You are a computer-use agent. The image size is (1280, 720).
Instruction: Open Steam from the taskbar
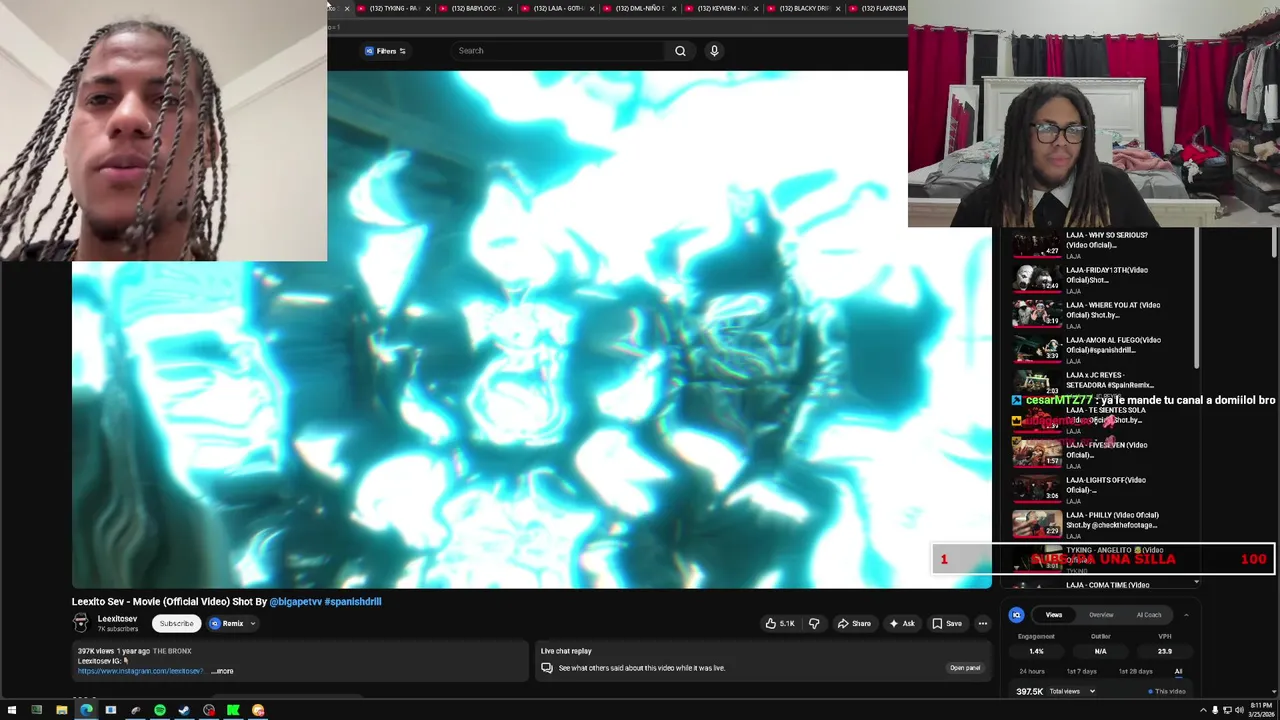tap(184, 710)
